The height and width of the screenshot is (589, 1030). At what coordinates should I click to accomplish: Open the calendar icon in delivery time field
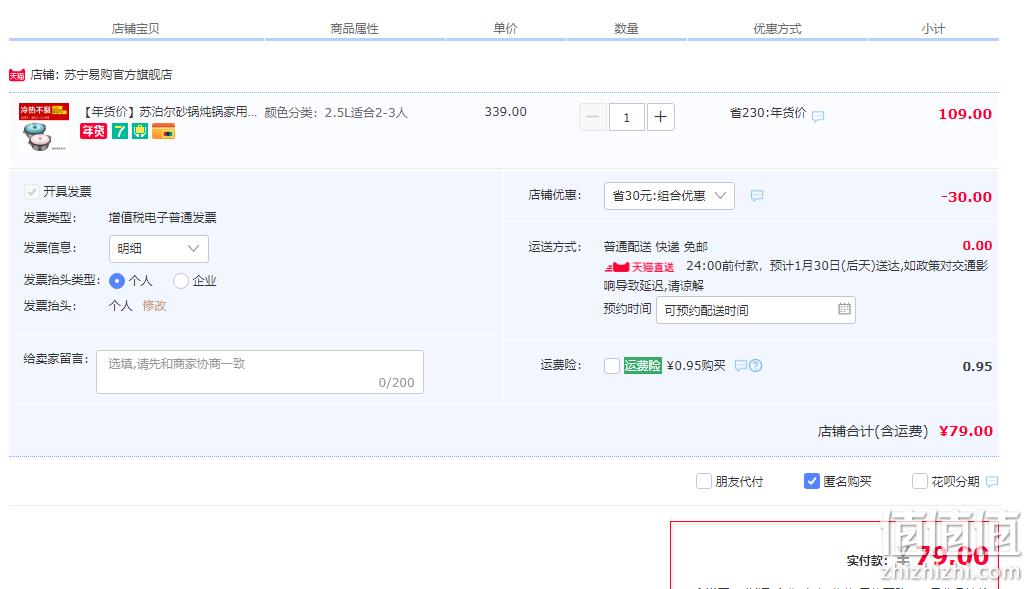pos(844,309)
